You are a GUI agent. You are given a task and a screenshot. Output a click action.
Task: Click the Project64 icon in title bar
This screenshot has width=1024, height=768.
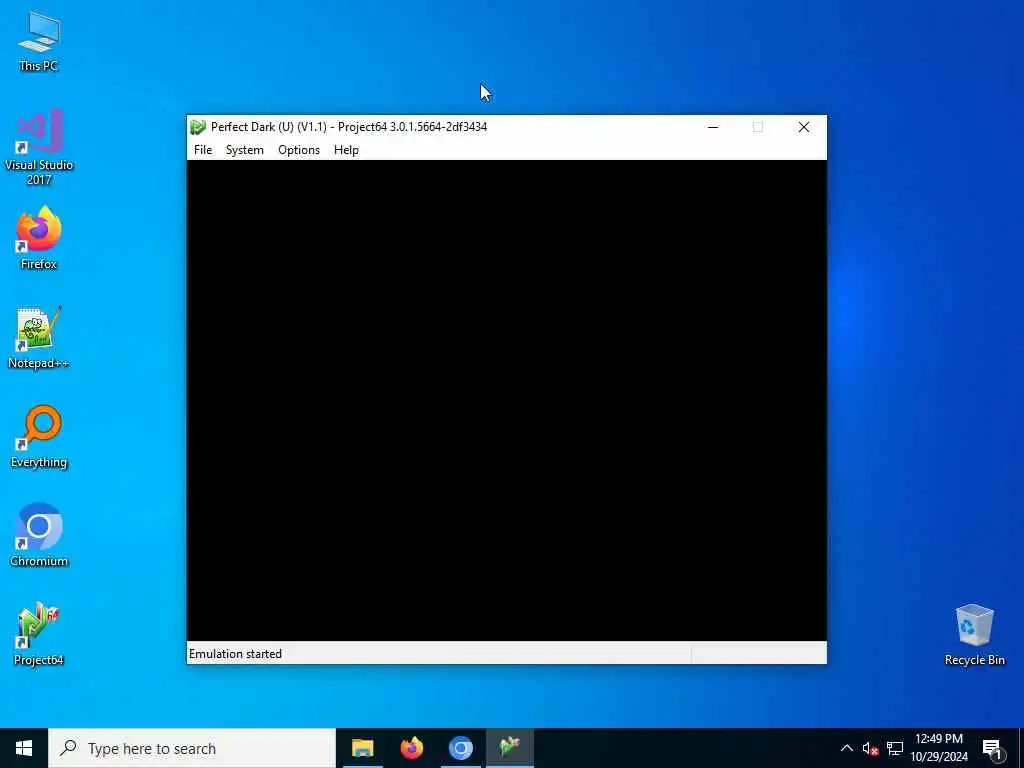point(198,127)
